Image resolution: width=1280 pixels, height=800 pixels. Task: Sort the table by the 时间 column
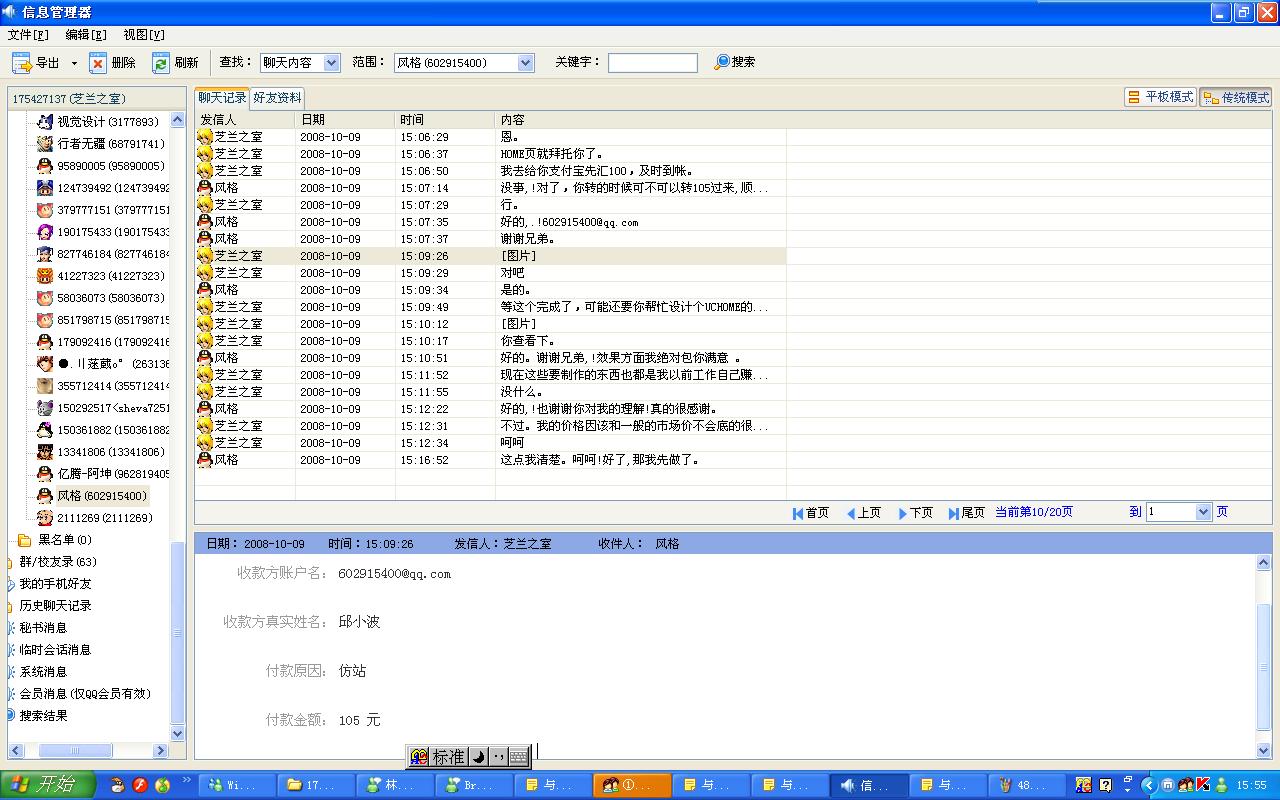click(445, 119)
